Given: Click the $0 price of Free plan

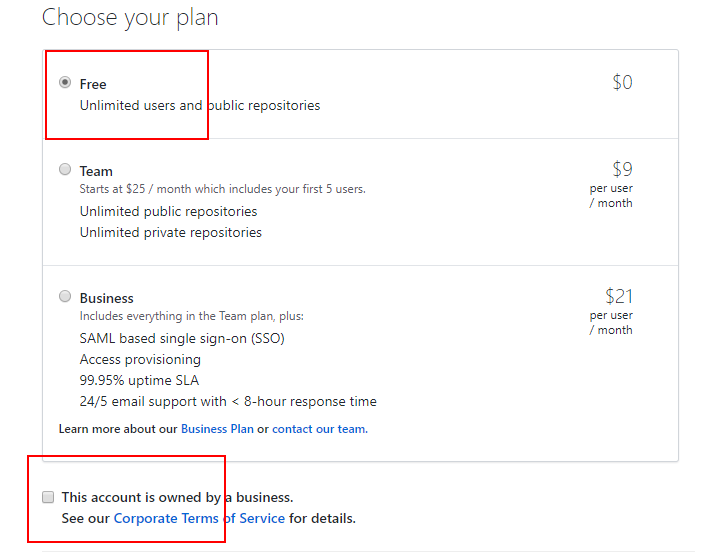Looking at the screenshot, I should 622,82.
